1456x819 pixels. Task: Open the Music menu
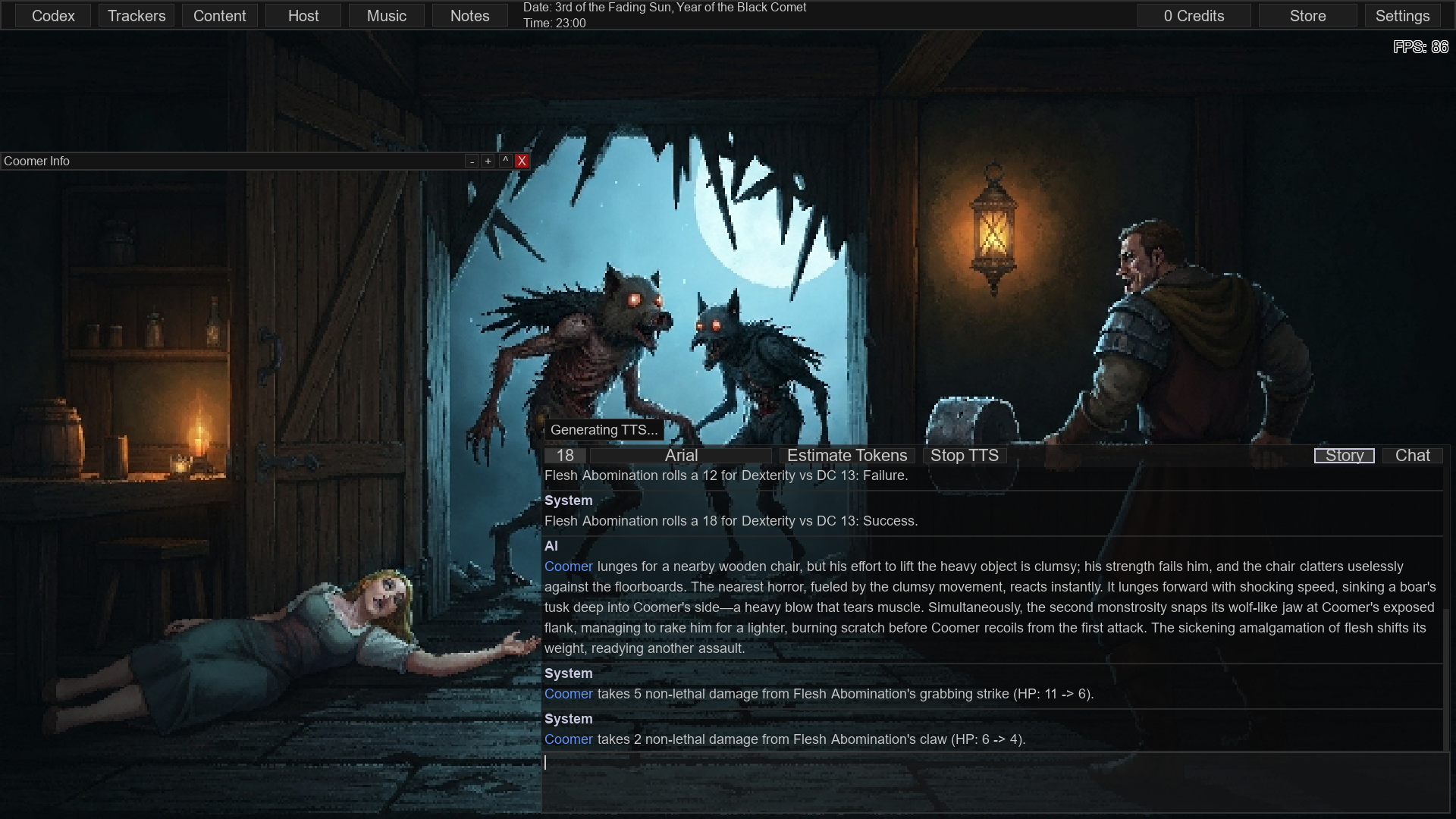coord(387,16)
